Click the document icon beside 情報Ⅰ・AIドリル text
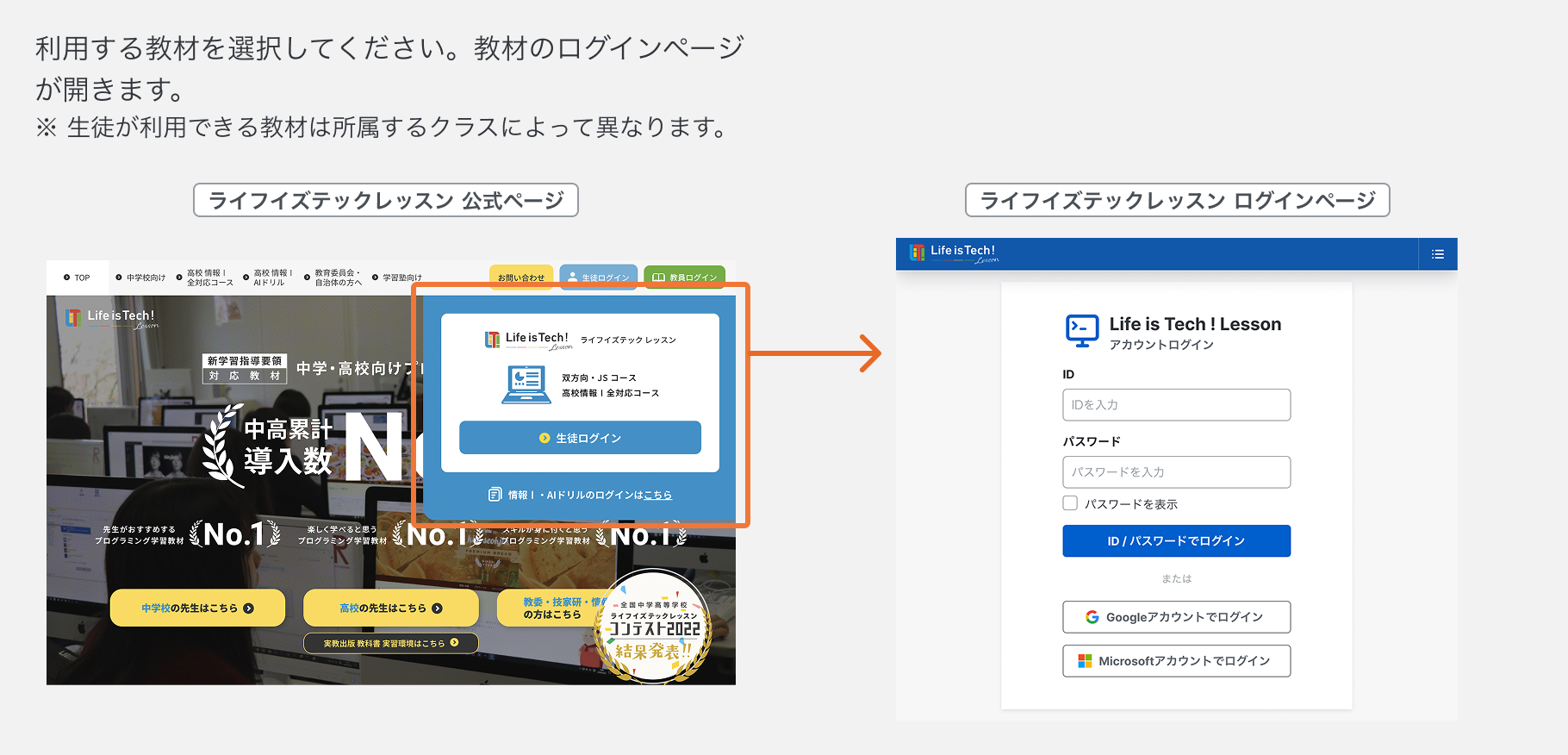 495,495
